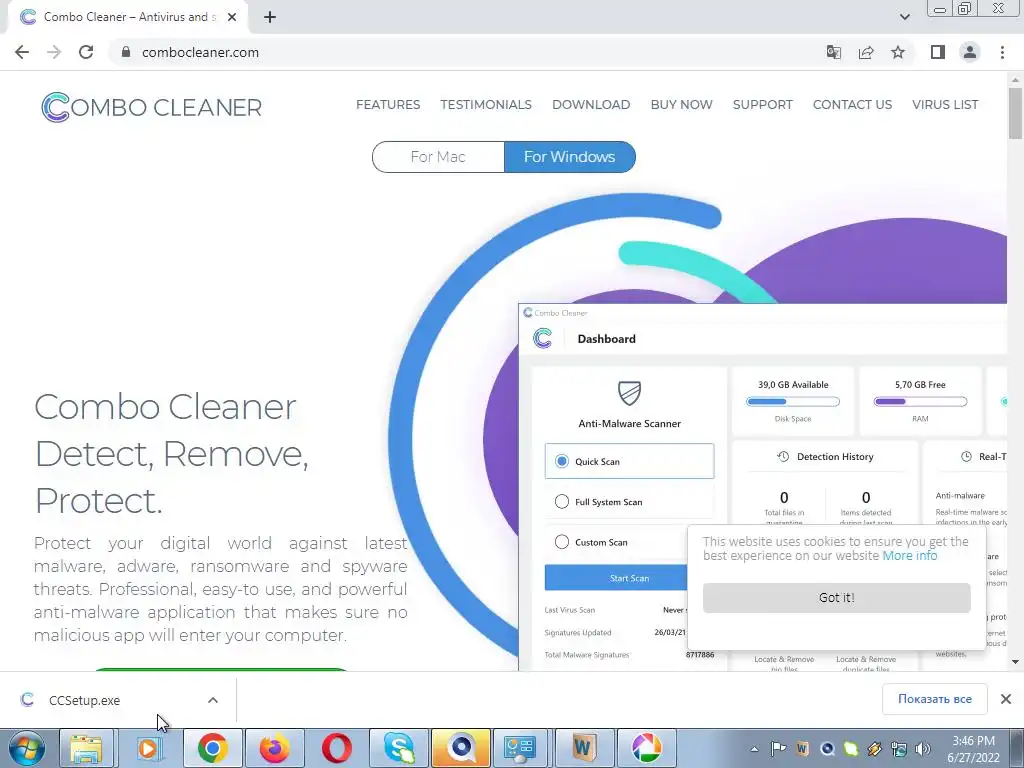
Task: Click the share page icon
Action: tap(866, 52)
